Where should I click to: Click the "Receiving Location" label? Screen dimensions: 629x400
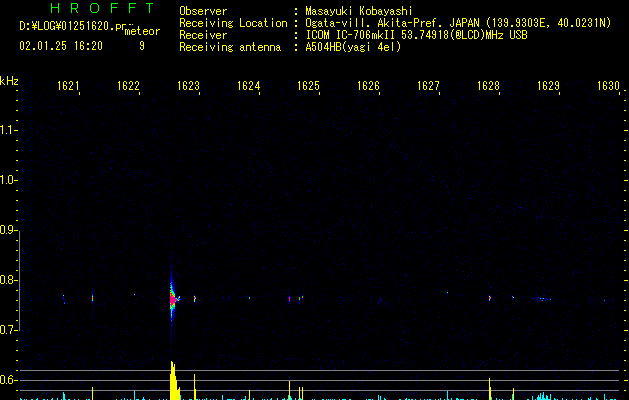point(233,23)
